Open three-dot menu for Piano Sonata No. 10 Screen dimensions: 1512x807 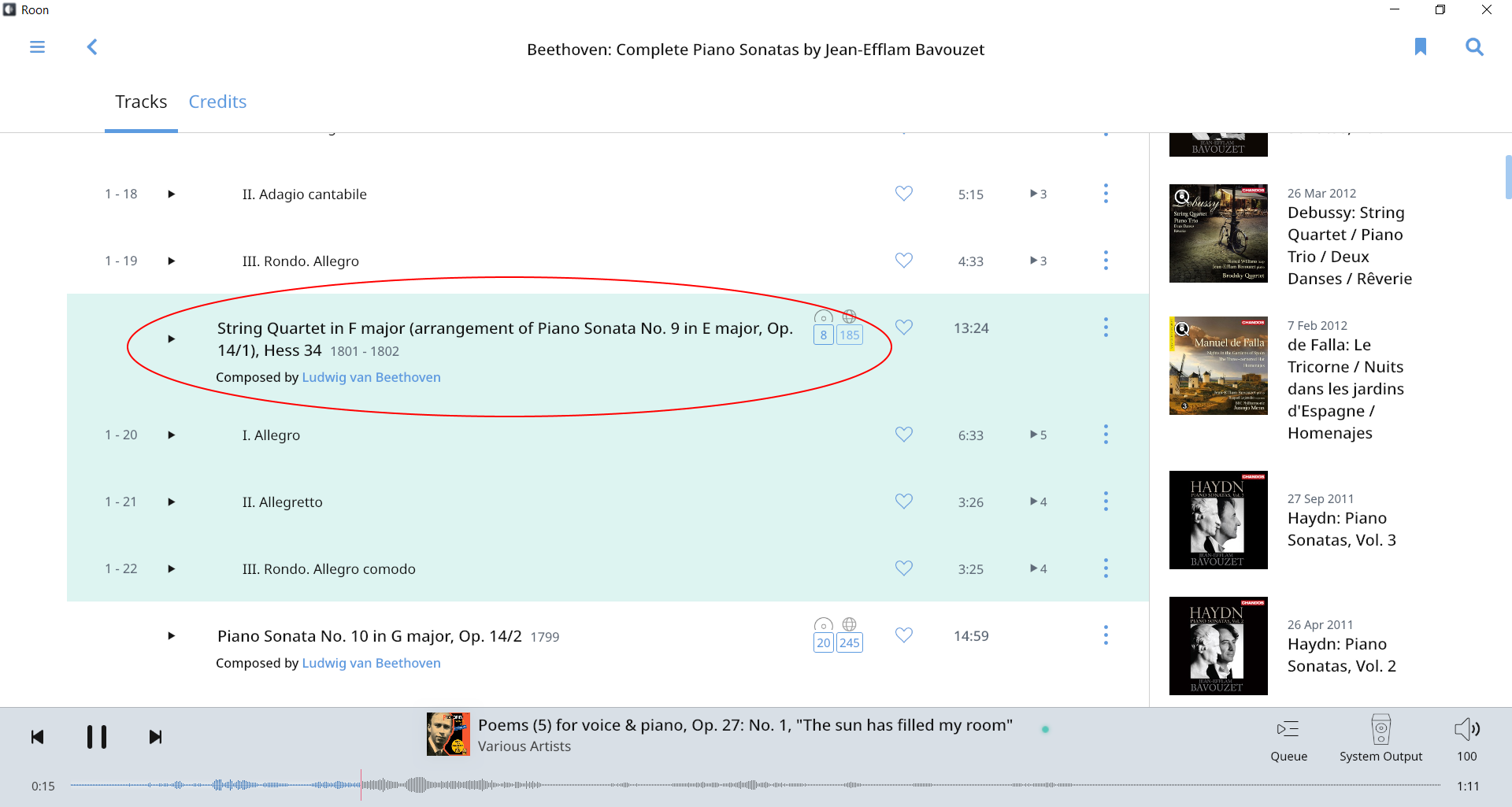pos(1106,635)
